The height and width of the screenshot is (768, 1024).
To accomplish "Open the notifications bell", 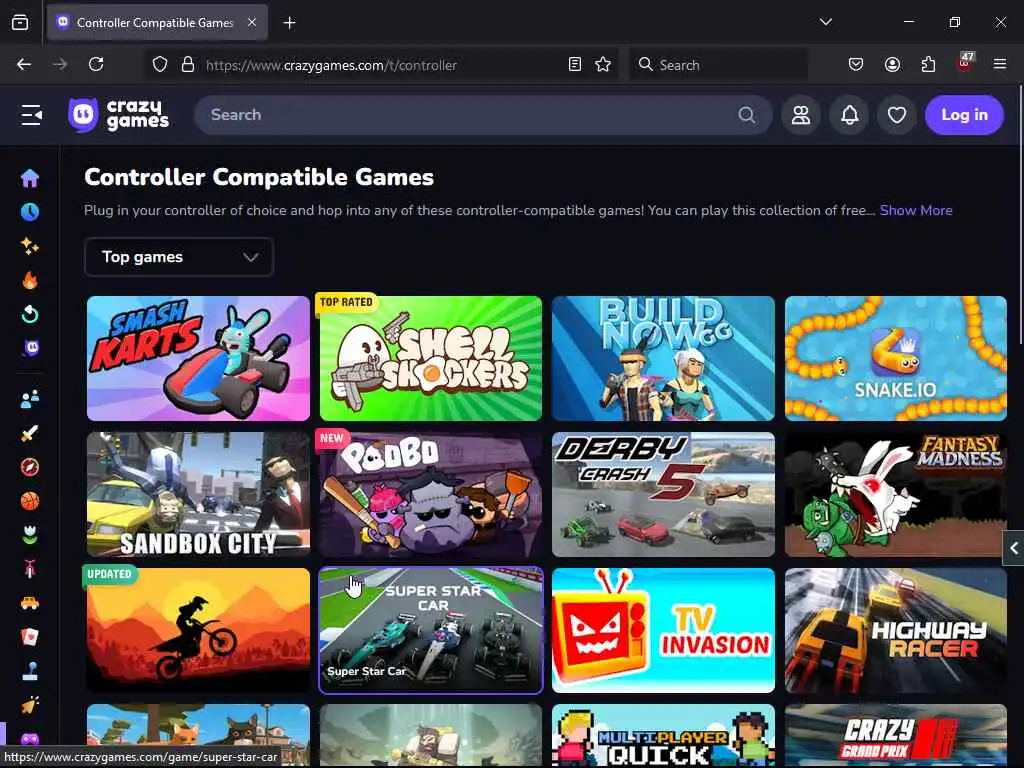I will (x=849, y=115).
